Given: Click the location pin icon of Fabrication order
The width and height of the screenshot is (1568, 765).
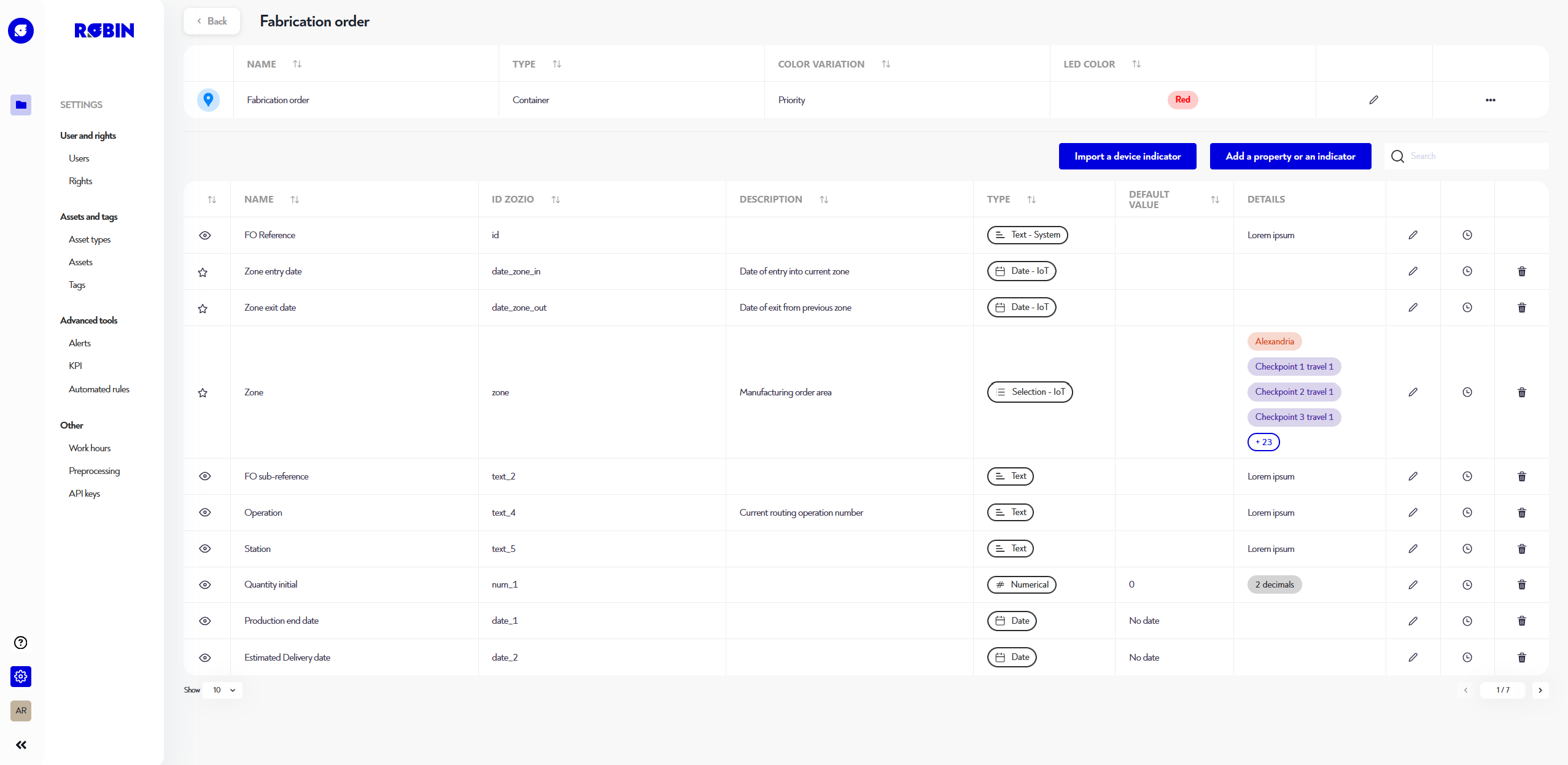Looking at the screenshot, I should 209,99.
